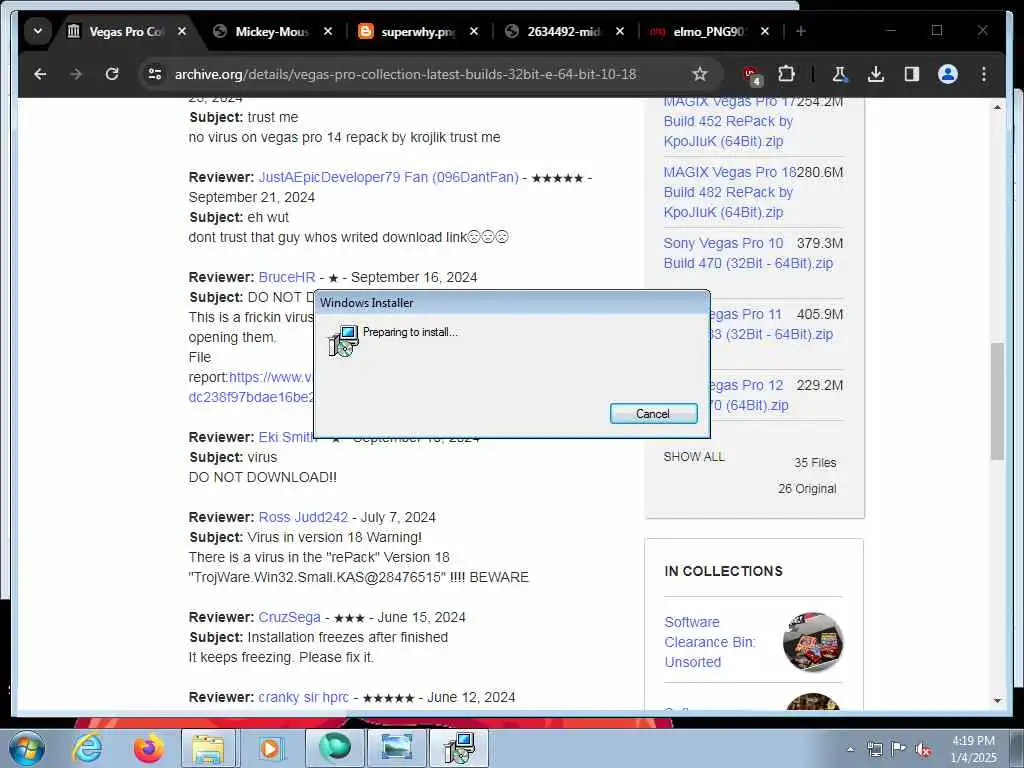Screen dimensions: 1024x768
Task: Open Action Center flag tray icon
Action: (x=898, y=749)
